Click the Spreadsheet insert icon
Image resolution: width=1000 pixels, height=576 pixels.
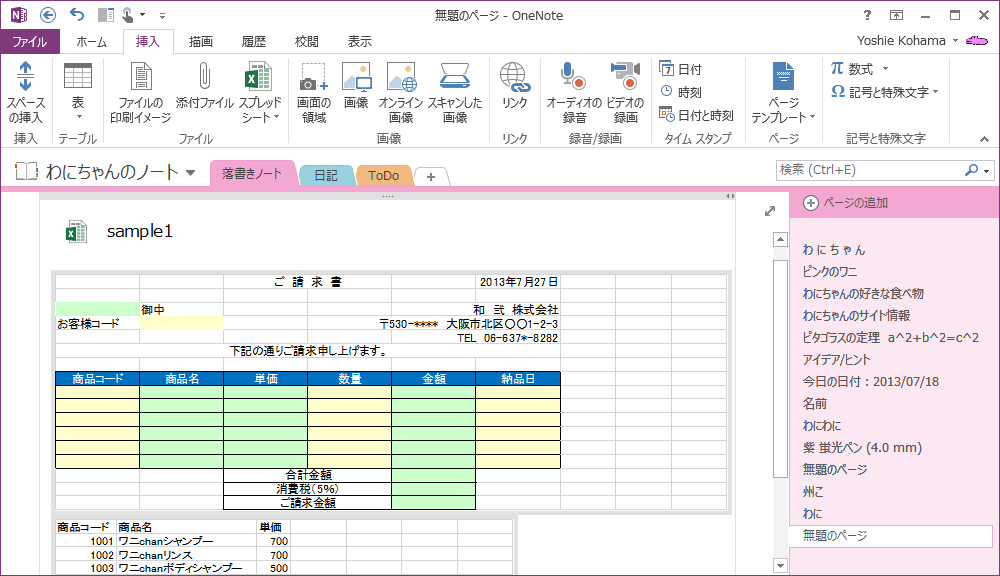coord(258,77)
